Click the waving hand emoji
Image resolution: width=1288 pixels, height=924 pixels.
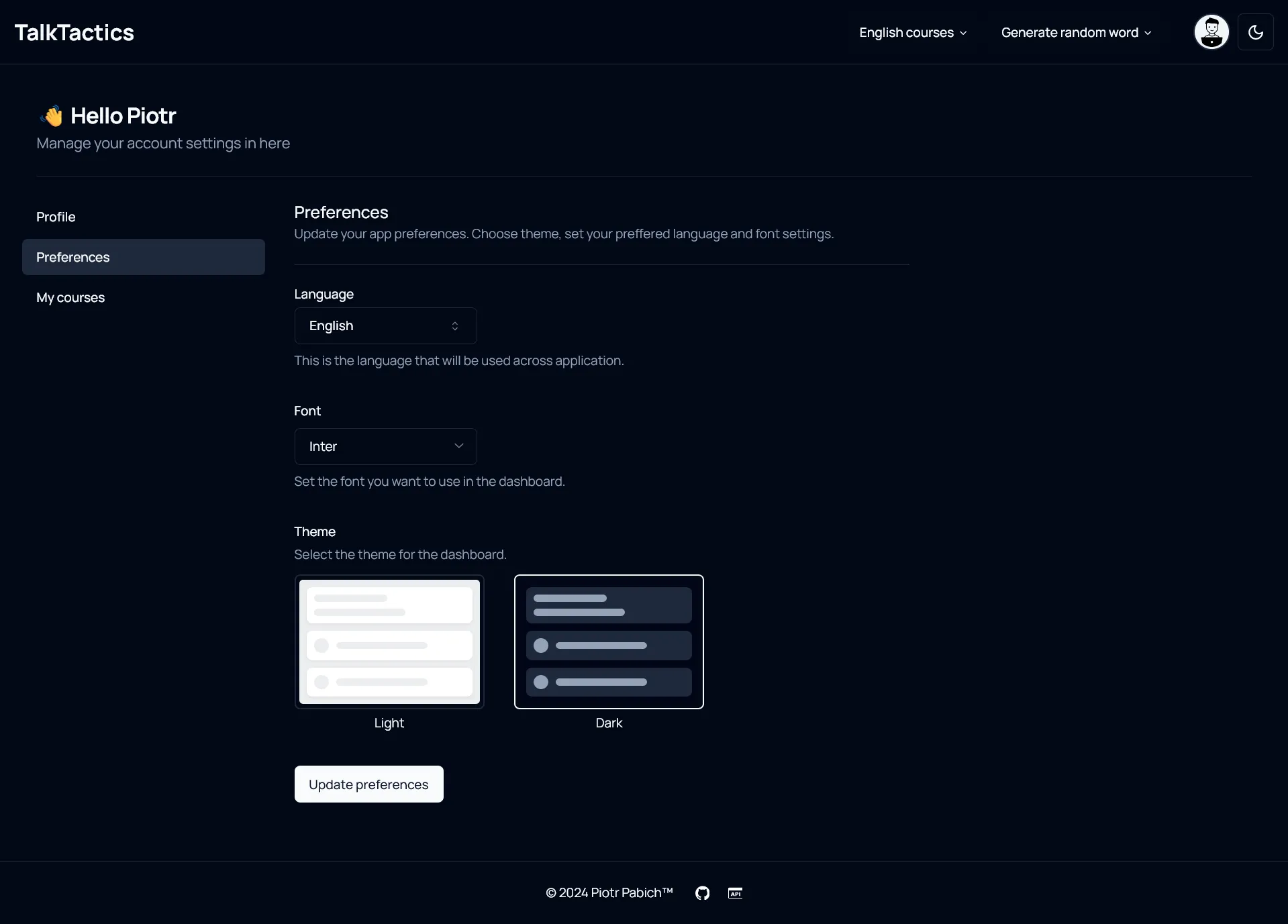pyautogui.click(x=51, y=116)
